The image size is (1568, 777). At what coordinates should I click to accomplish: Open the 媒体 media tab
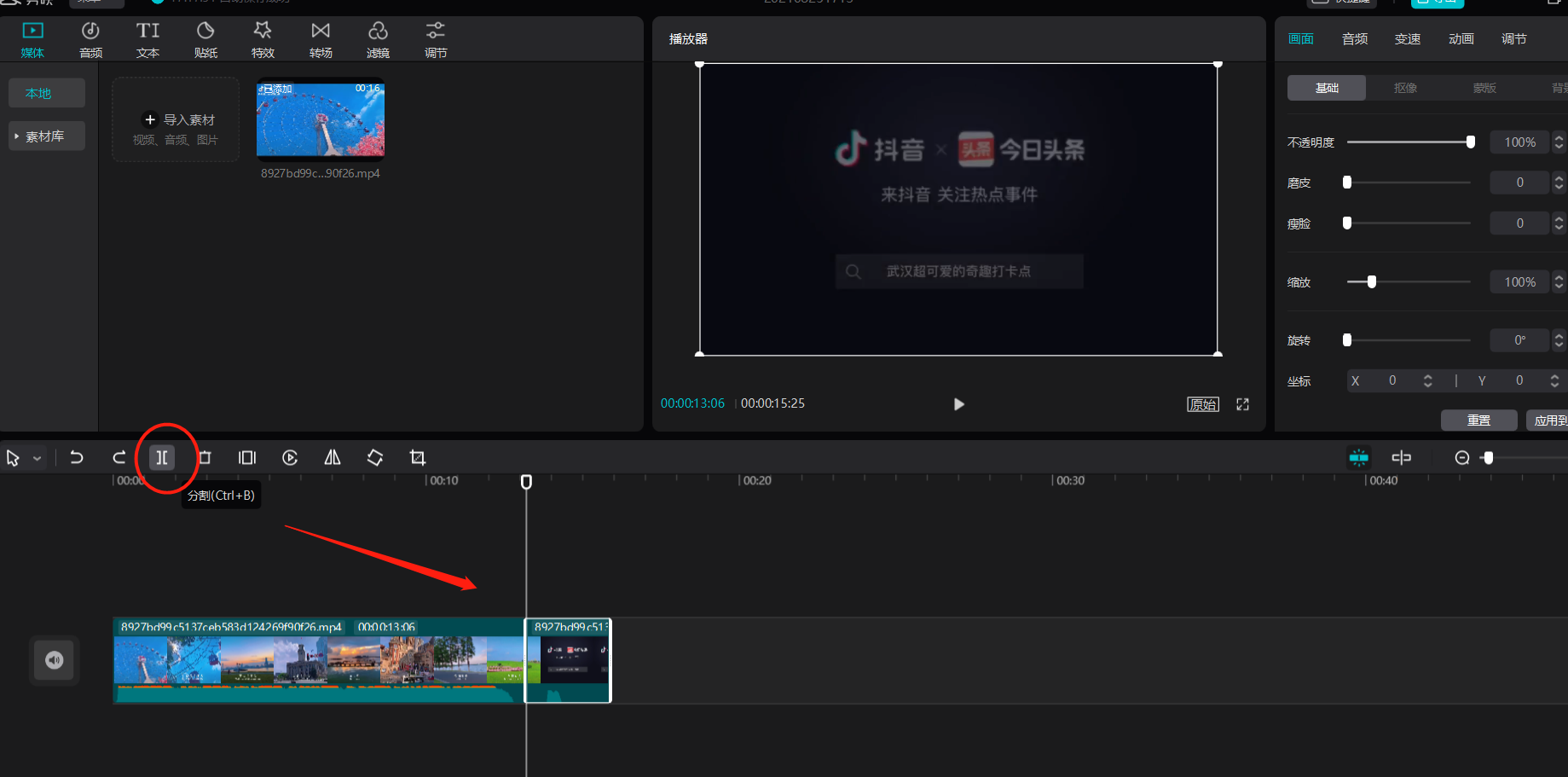[x=32, y=40]
